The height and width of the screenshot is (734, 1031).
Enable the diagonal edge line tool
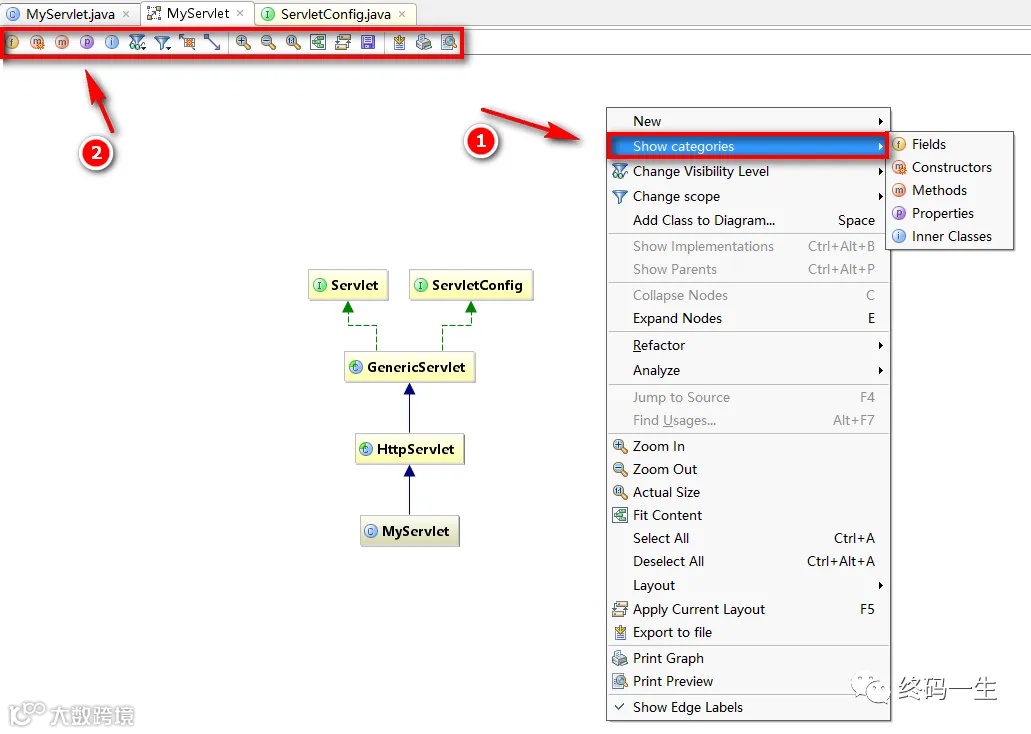tap(212, 43)
